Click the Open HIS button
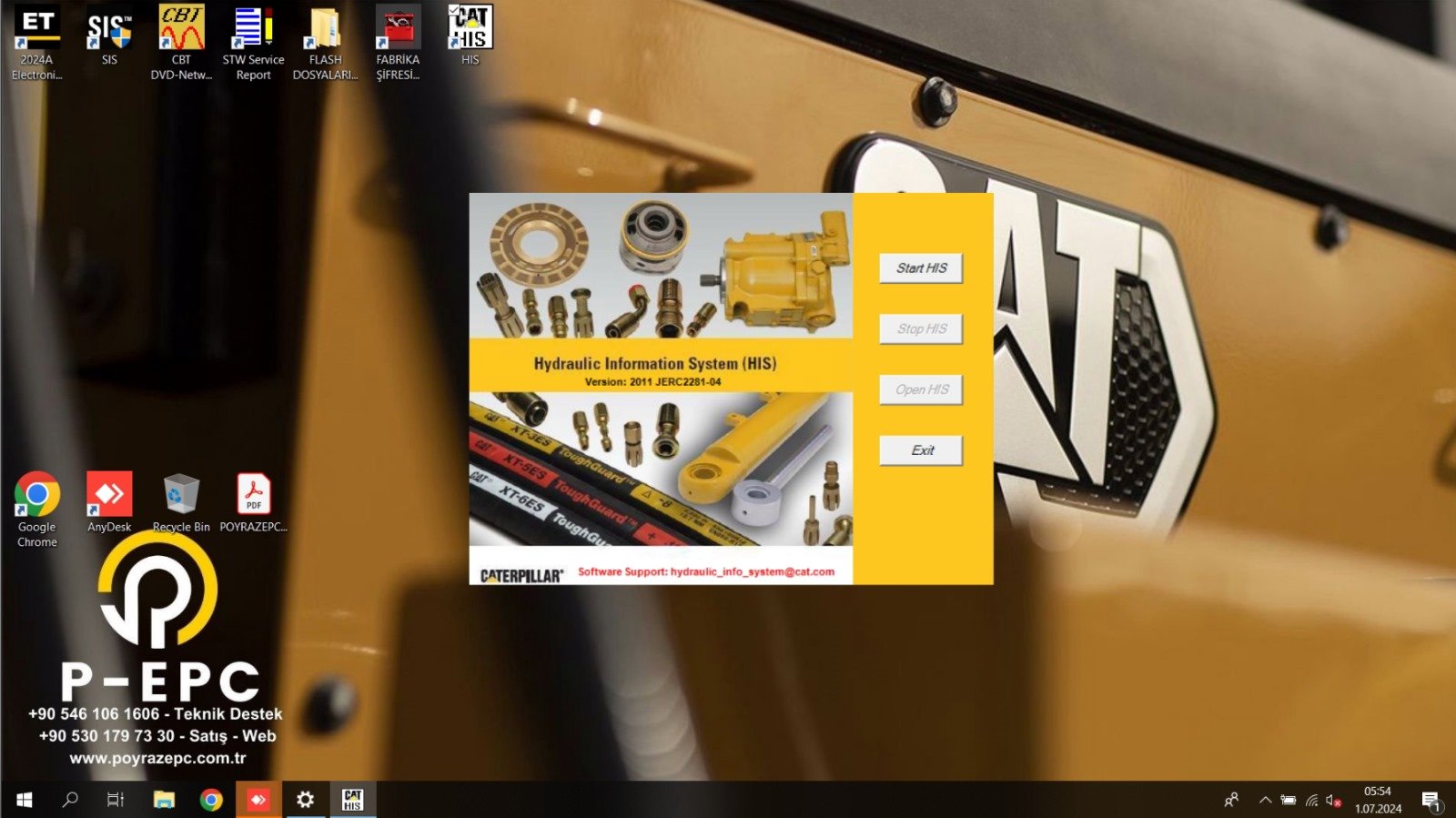1456x818 pixels. [921, 389]
